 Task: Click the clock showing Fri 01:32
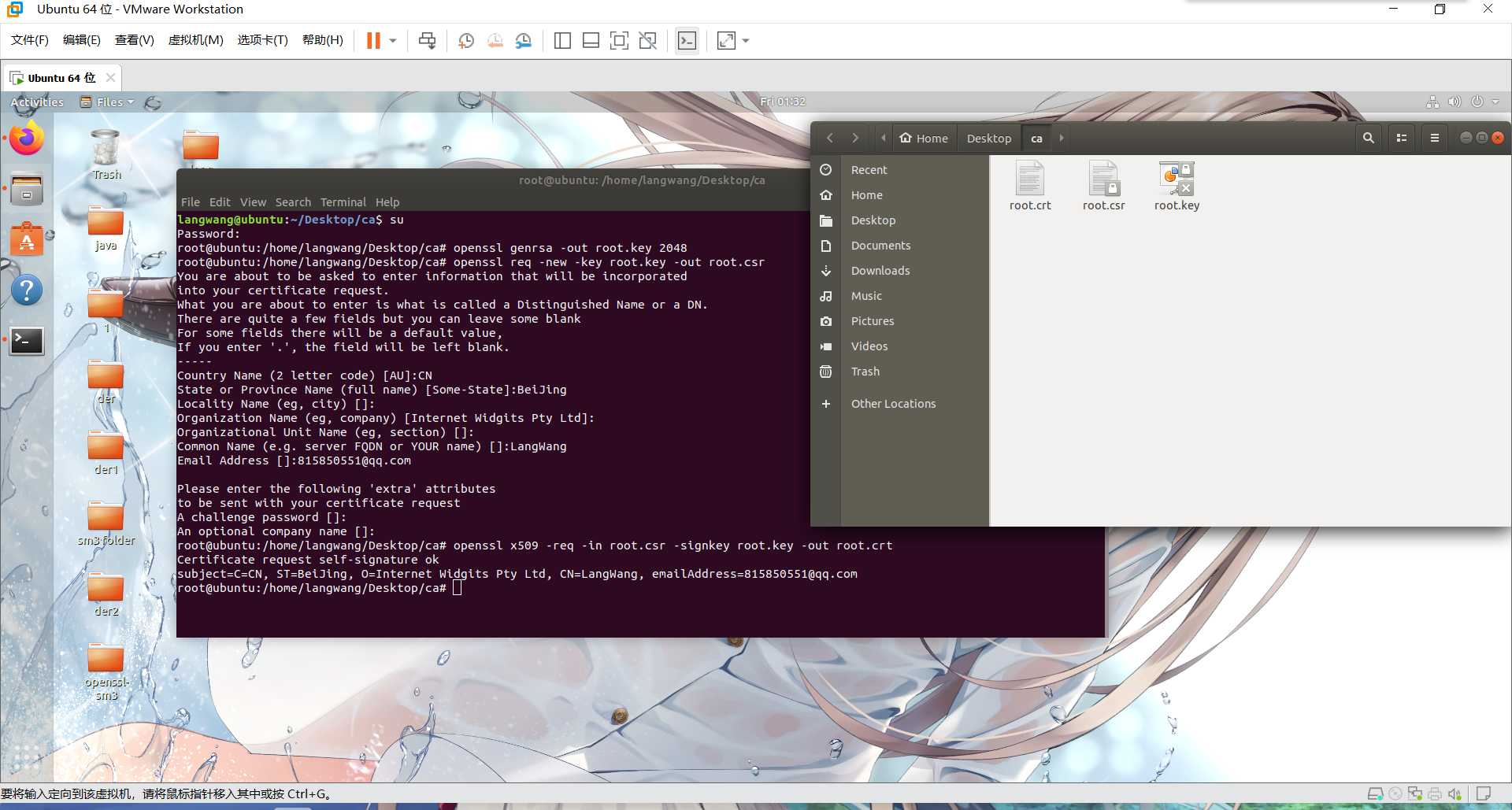(x=783, y=102)
